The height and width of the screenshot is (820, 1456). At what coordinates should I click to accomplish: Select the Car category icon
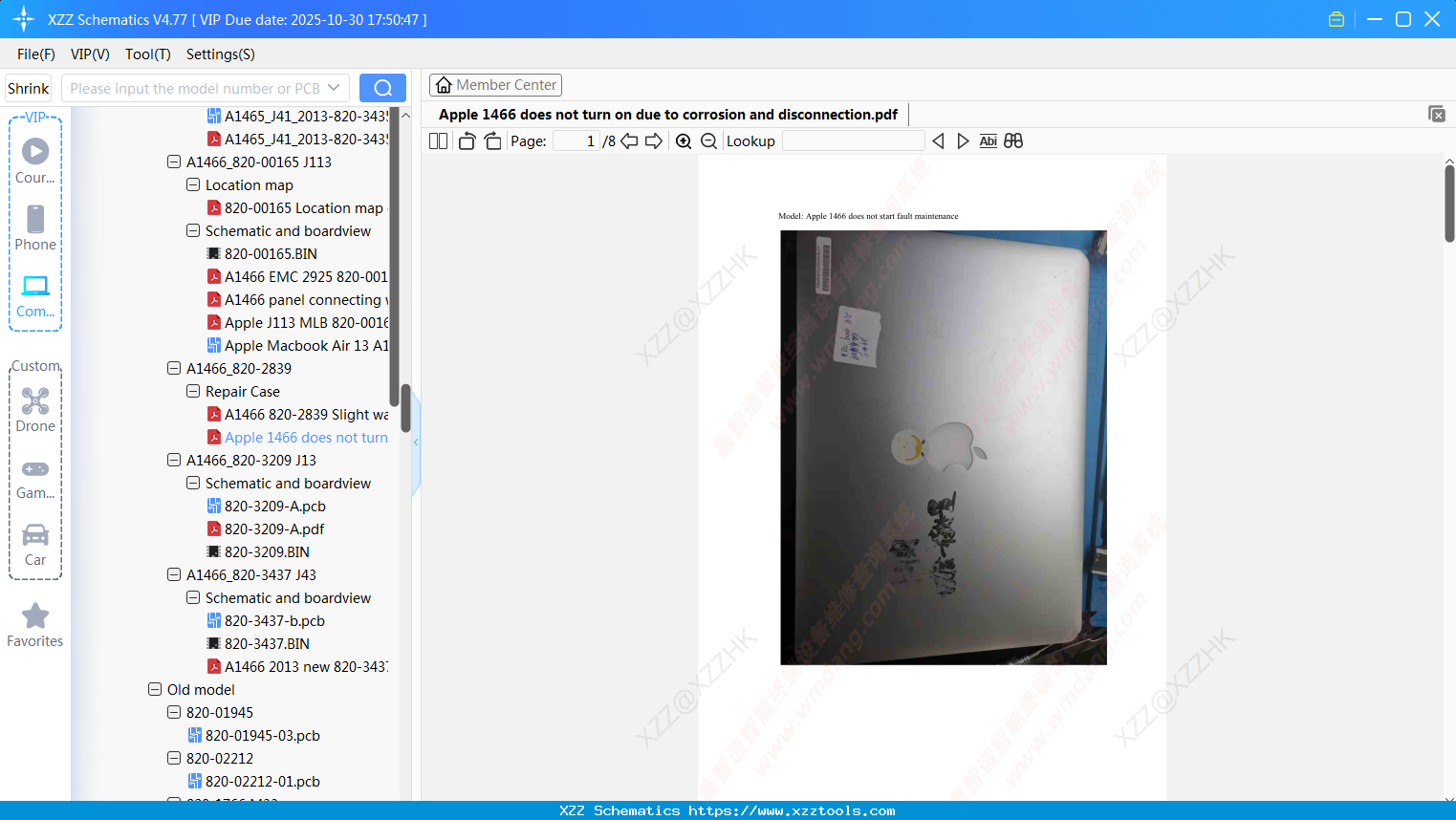tap(35, 545)
